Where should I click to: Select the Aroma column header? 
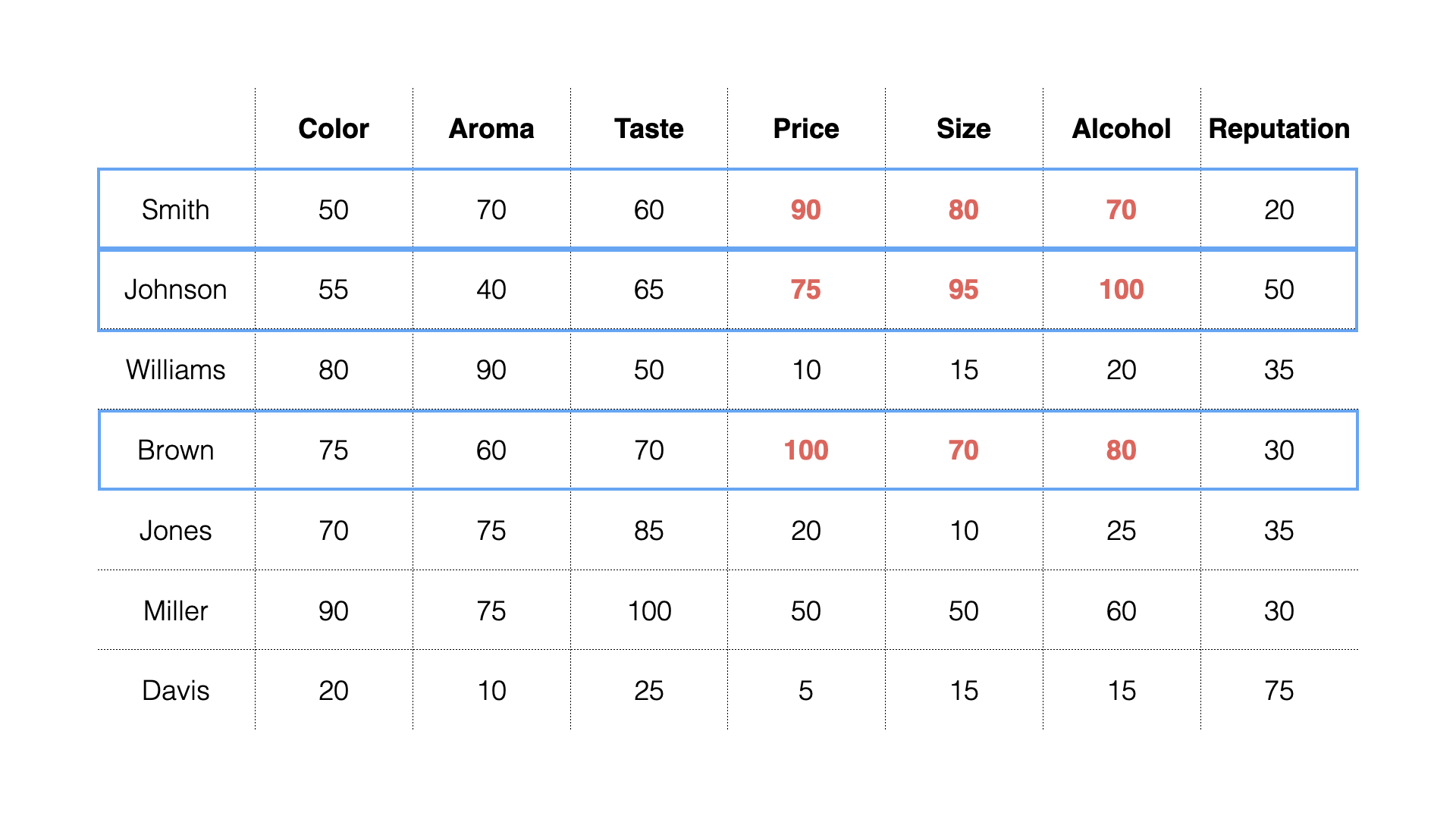(491, 129)
